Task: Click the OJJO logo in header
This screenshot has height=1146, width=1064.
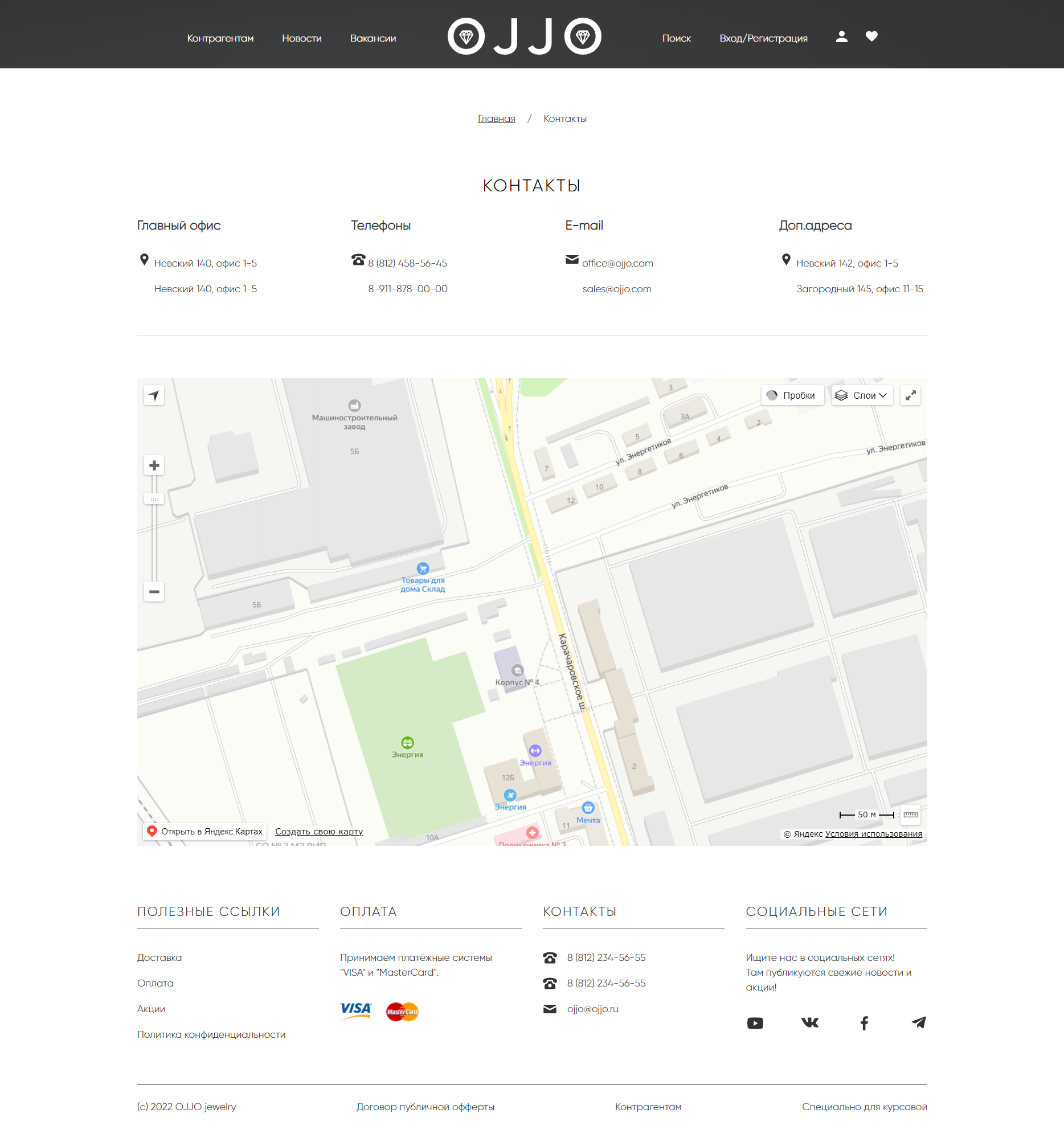Action: point(525,36)
